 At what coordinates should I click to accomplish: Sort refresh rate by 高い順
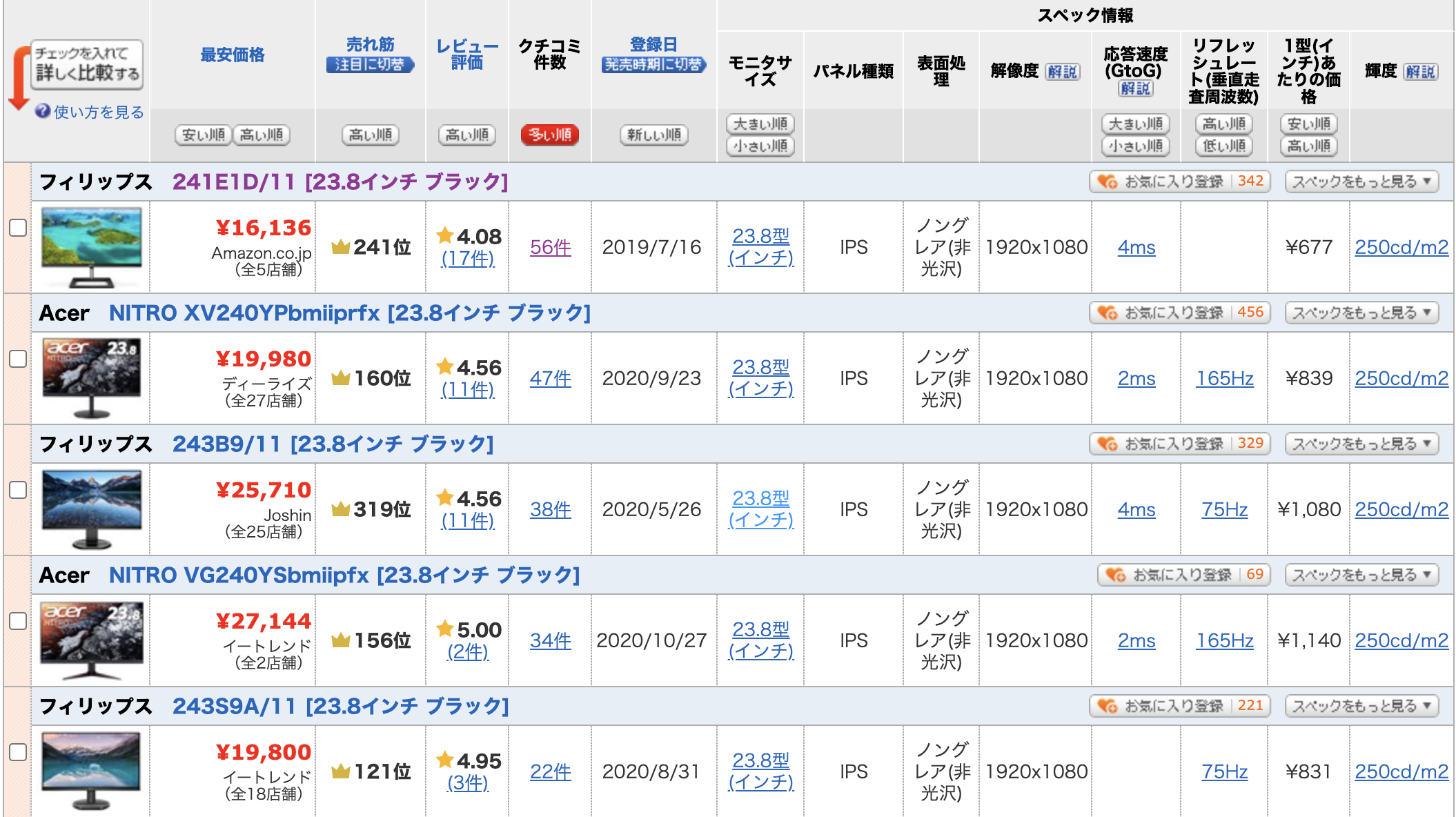tap(1224, 124)
